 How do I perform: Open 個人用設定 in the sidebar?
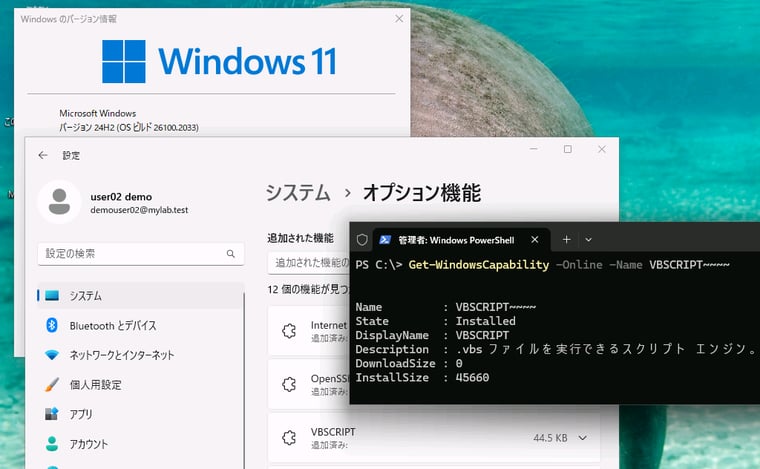(x=141, y=385)
